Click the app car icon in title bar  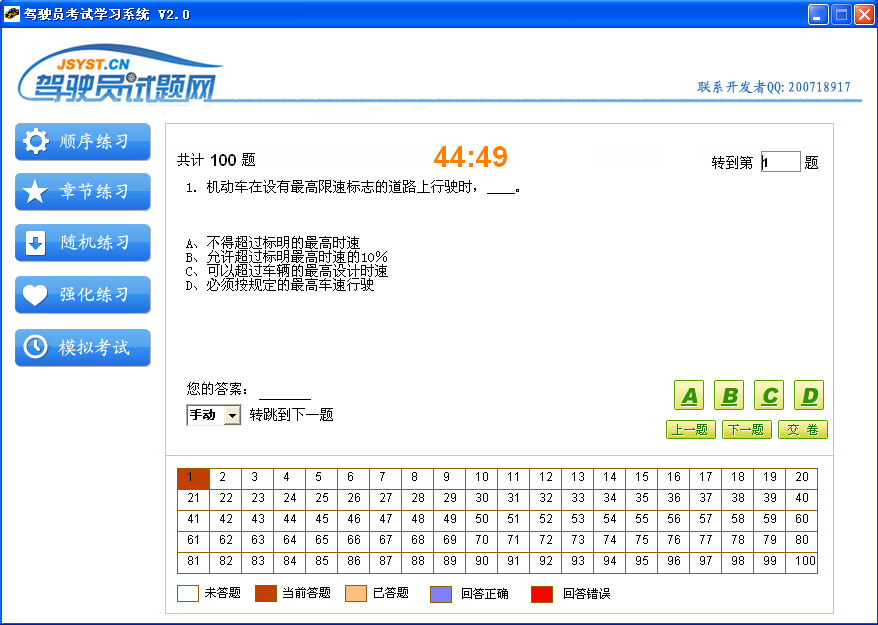11,14
